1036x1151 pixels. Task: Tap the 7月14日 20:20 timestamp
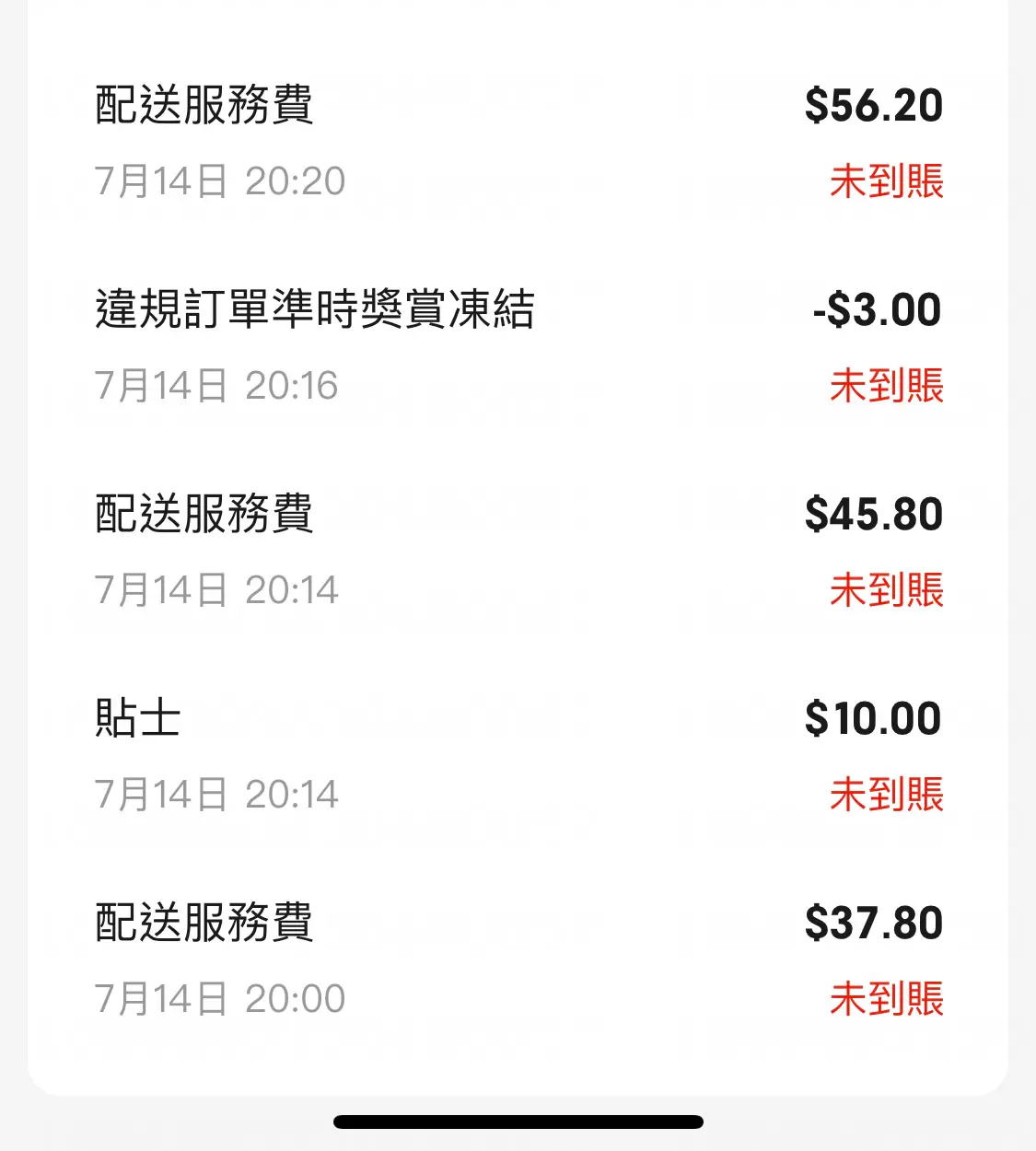click(x=220, y=181)
